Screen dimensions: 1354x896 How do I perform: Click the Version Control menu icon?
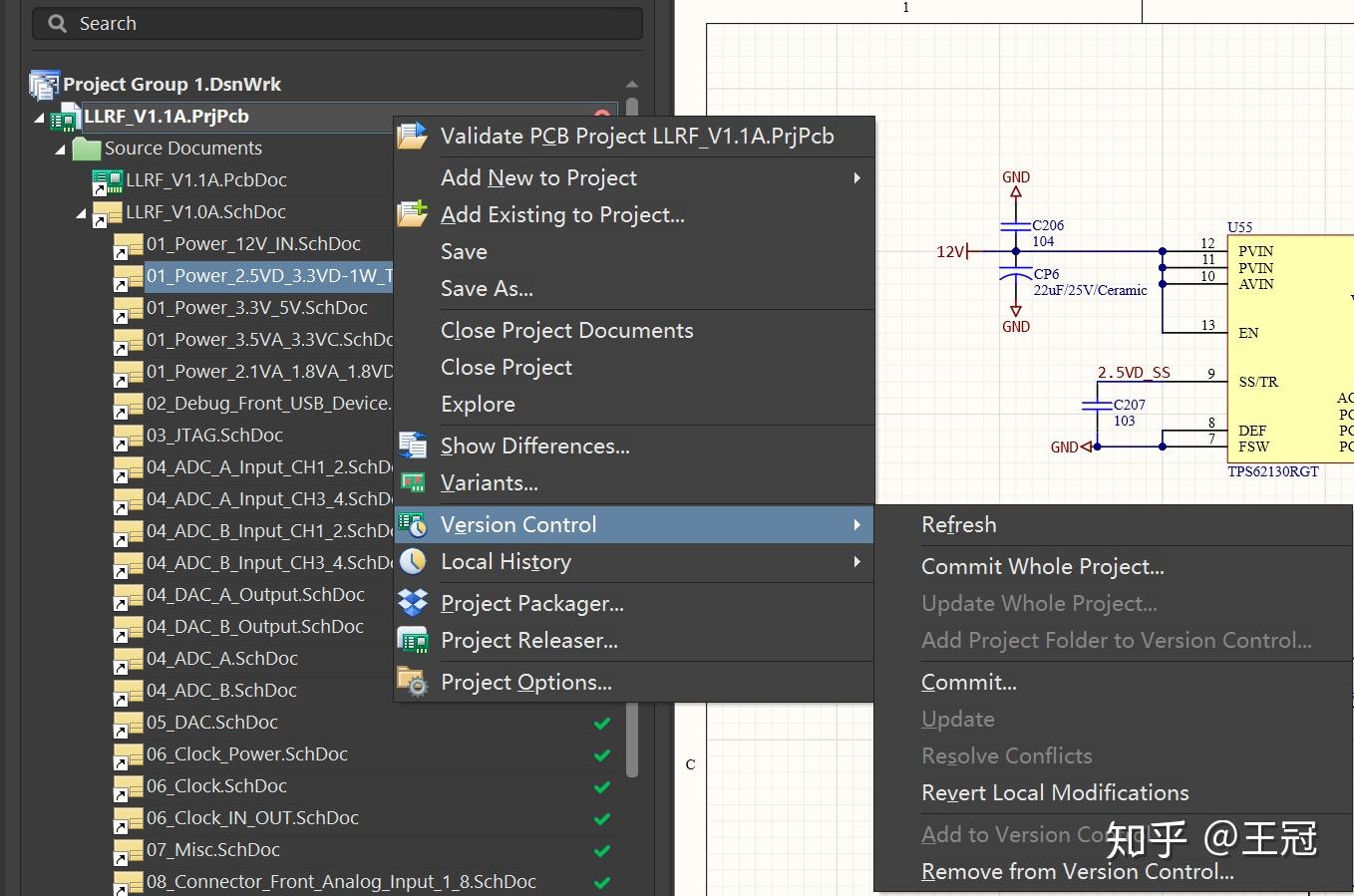coord(412,524)
